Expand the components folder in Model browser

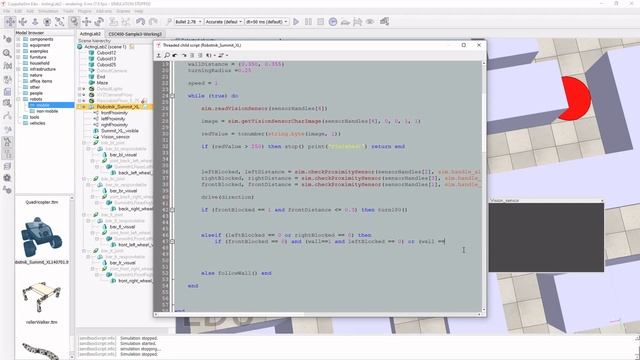point(18,39)
